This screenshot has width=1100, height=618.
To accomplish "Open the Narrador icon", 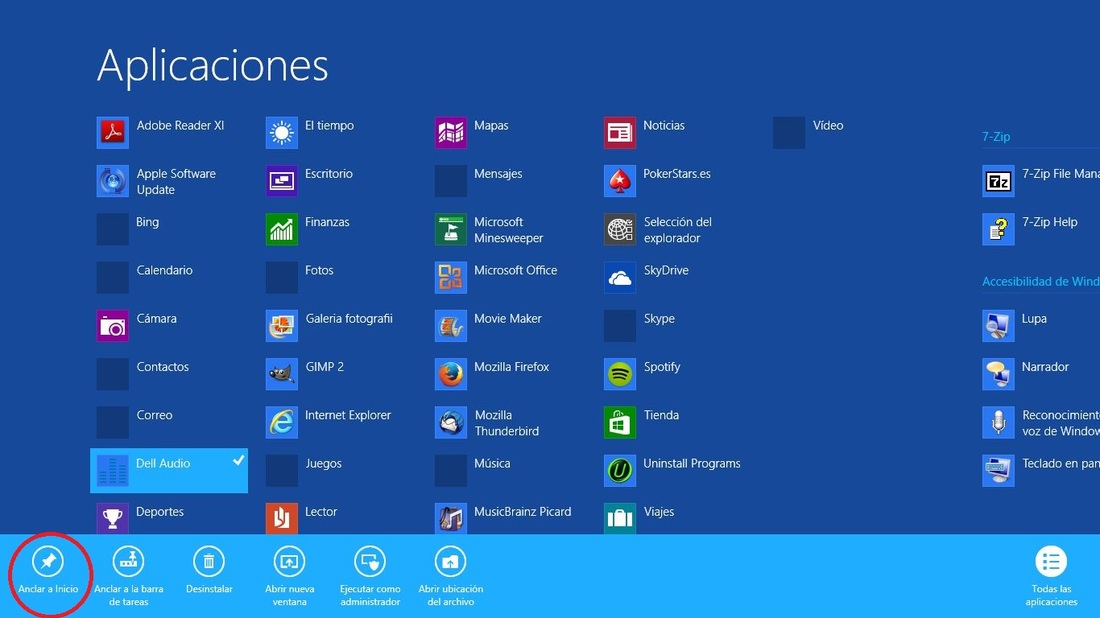I will point(998,374).
